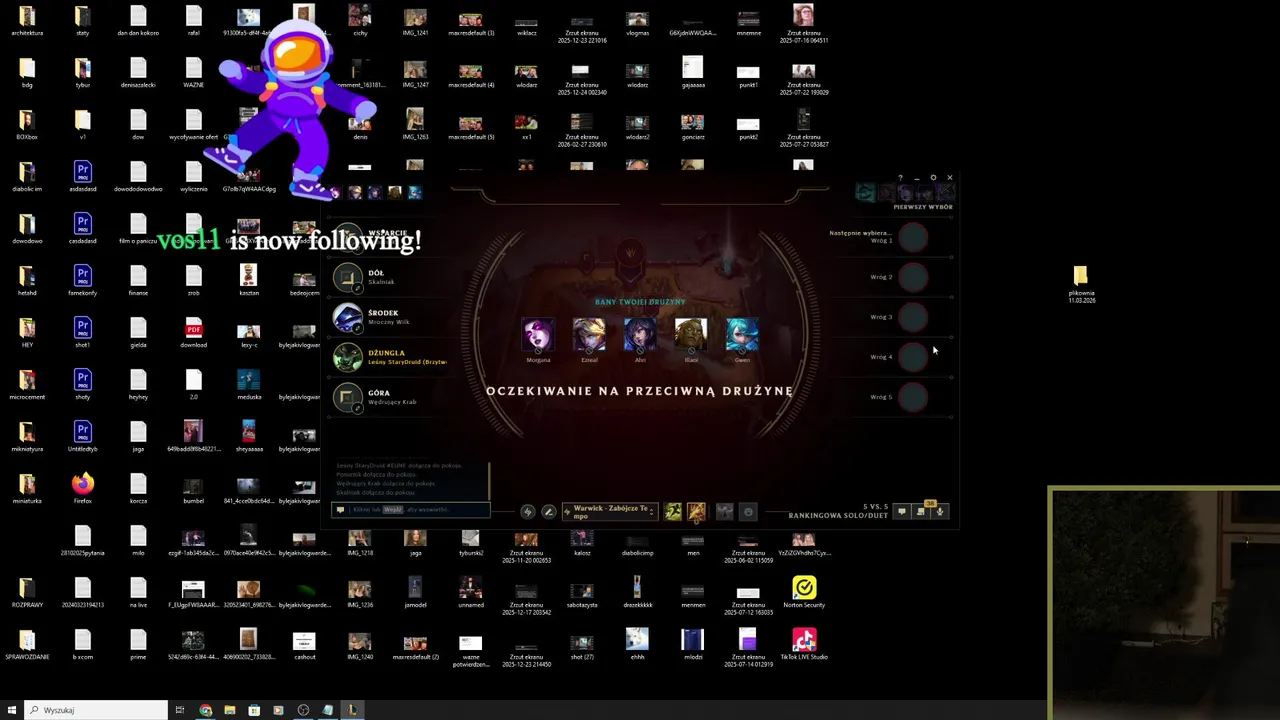Image resolution: width=1280 pixels, height=720 pixels.
Task: Click the quick-play lightning icon beside rune page
Action: pyautogui.click(x=528, y=512)
